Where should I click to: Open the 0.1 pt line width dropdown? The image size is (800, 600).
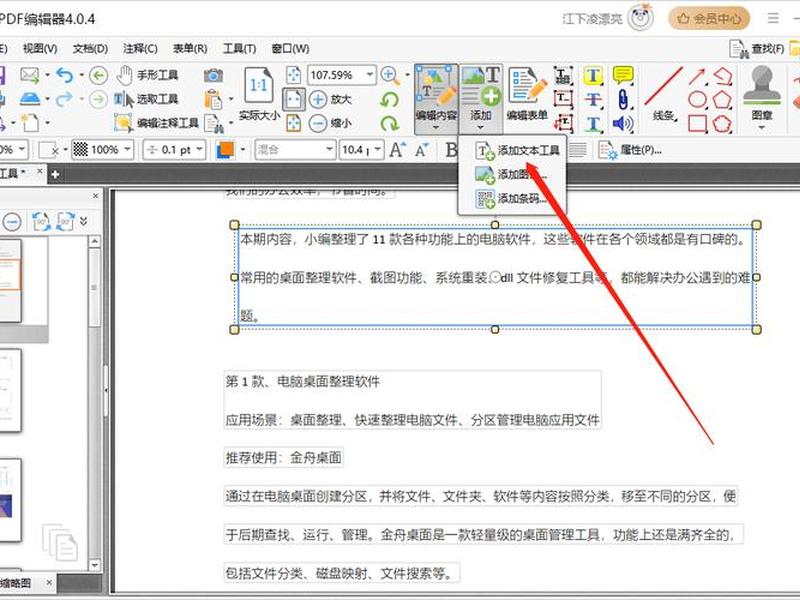click(x=199, y=150)
